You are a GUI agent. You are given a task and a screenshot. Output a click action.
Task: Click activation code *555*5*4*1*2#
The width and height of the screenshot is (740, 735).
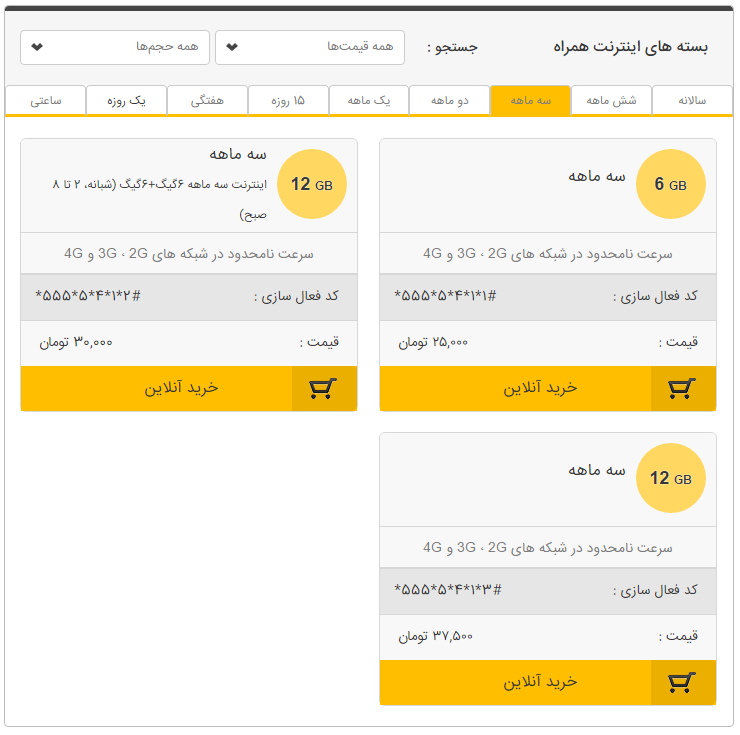click(88, 296)
